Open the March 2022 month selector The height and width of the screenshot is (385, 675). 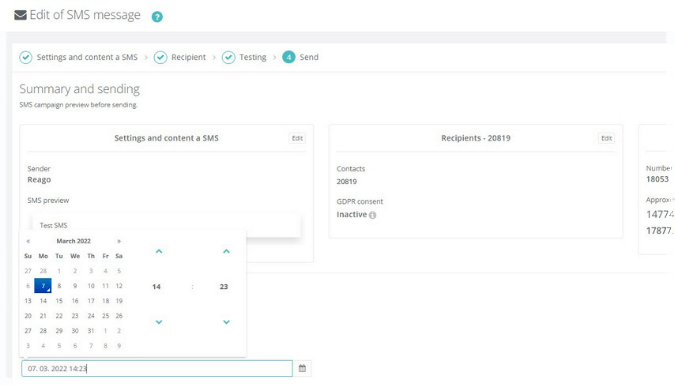click(74, 241)
